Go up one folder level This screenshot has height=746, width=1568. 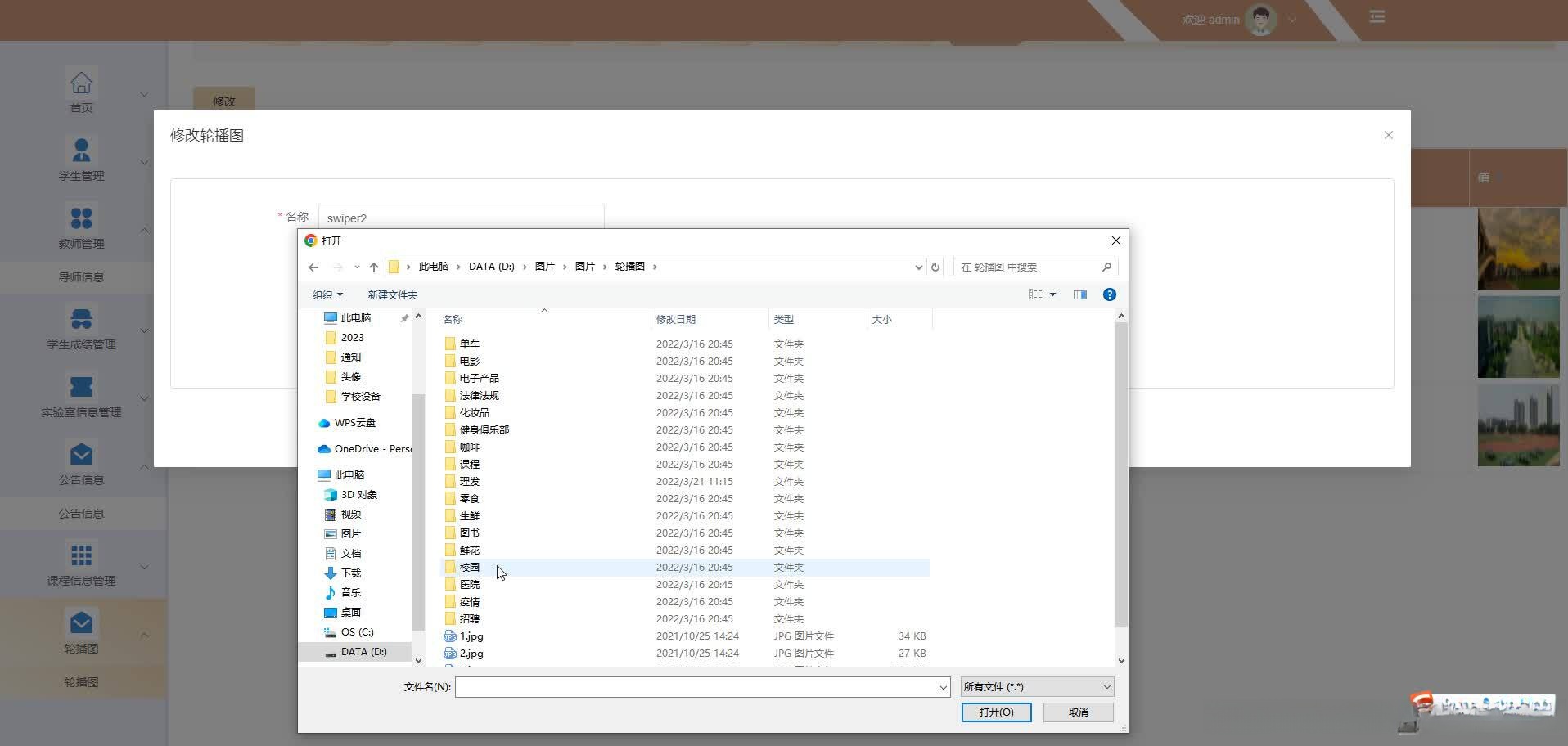[374, 267]
